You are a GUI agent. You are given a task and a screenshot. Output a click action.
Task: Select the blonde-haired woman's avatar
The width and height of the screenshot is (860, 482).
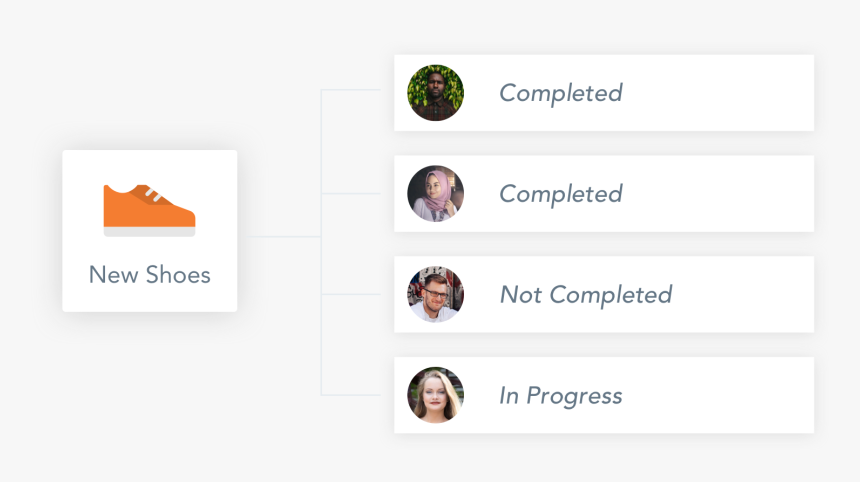click(435, 395)
